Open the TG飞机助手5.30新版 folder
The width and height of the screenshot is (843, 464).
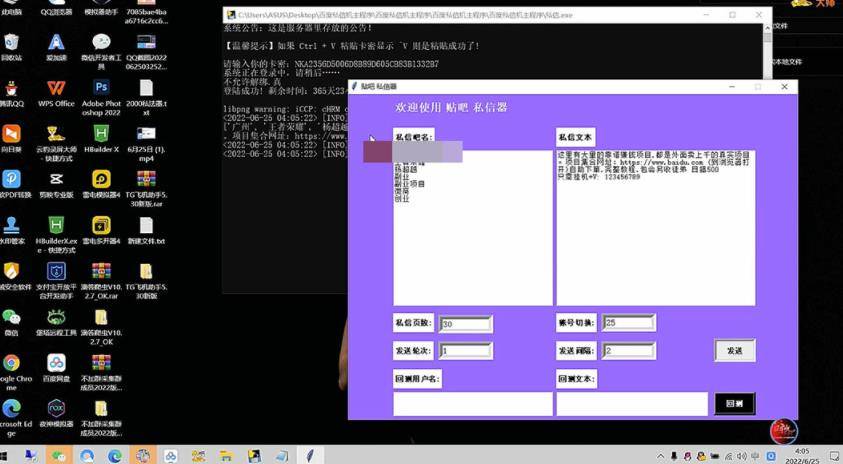(146, 280)
